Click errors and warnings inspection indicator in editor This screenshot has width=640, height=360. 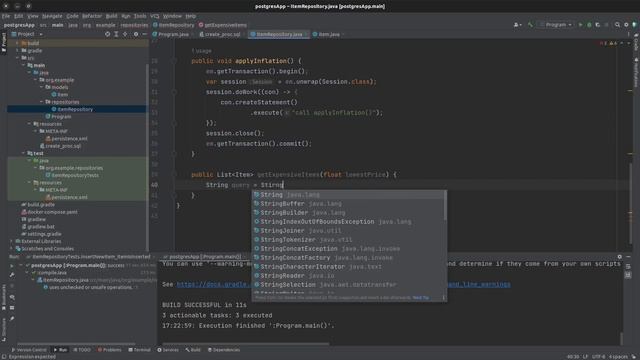pos(609,43)
